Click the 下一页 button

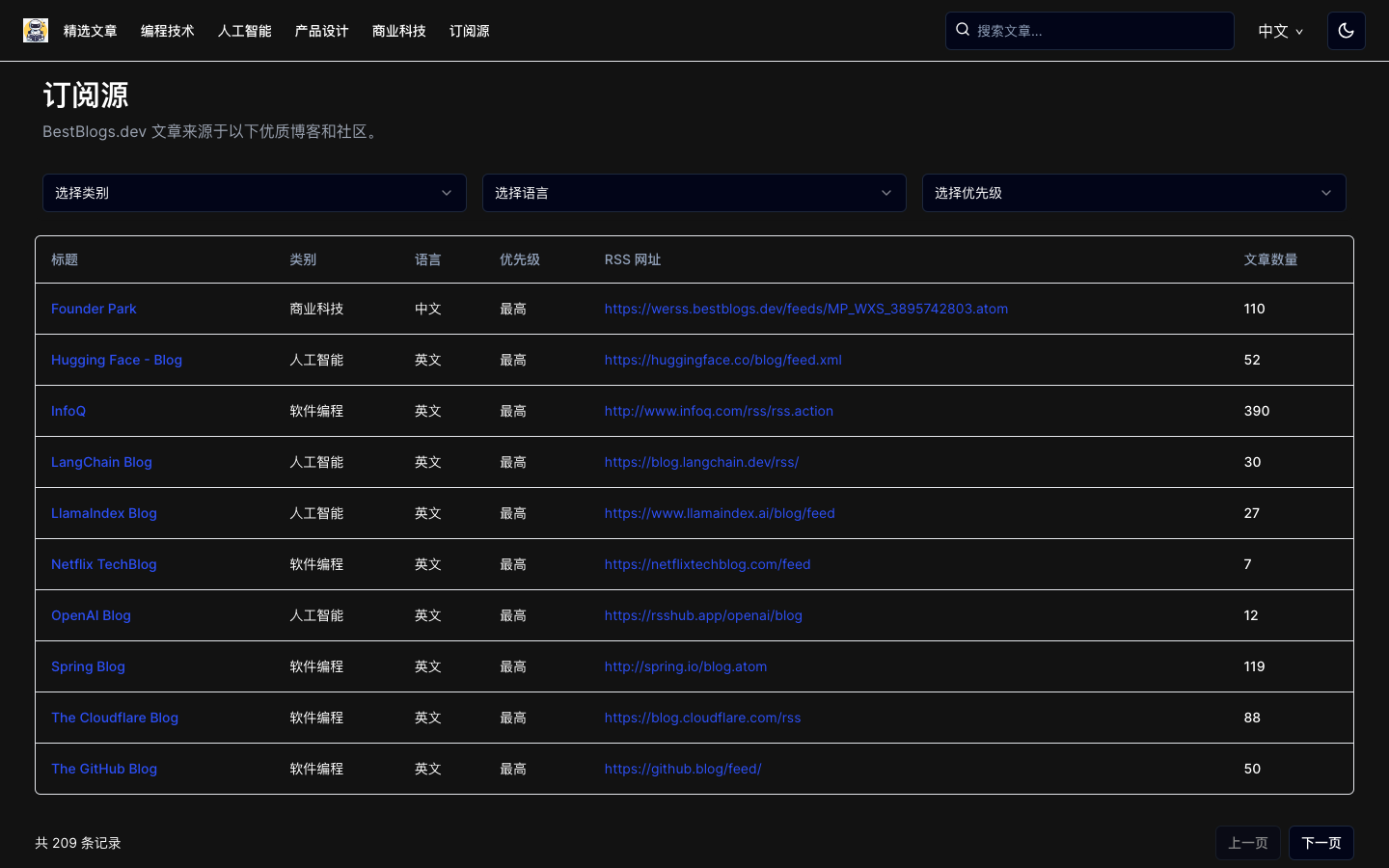1321,843
